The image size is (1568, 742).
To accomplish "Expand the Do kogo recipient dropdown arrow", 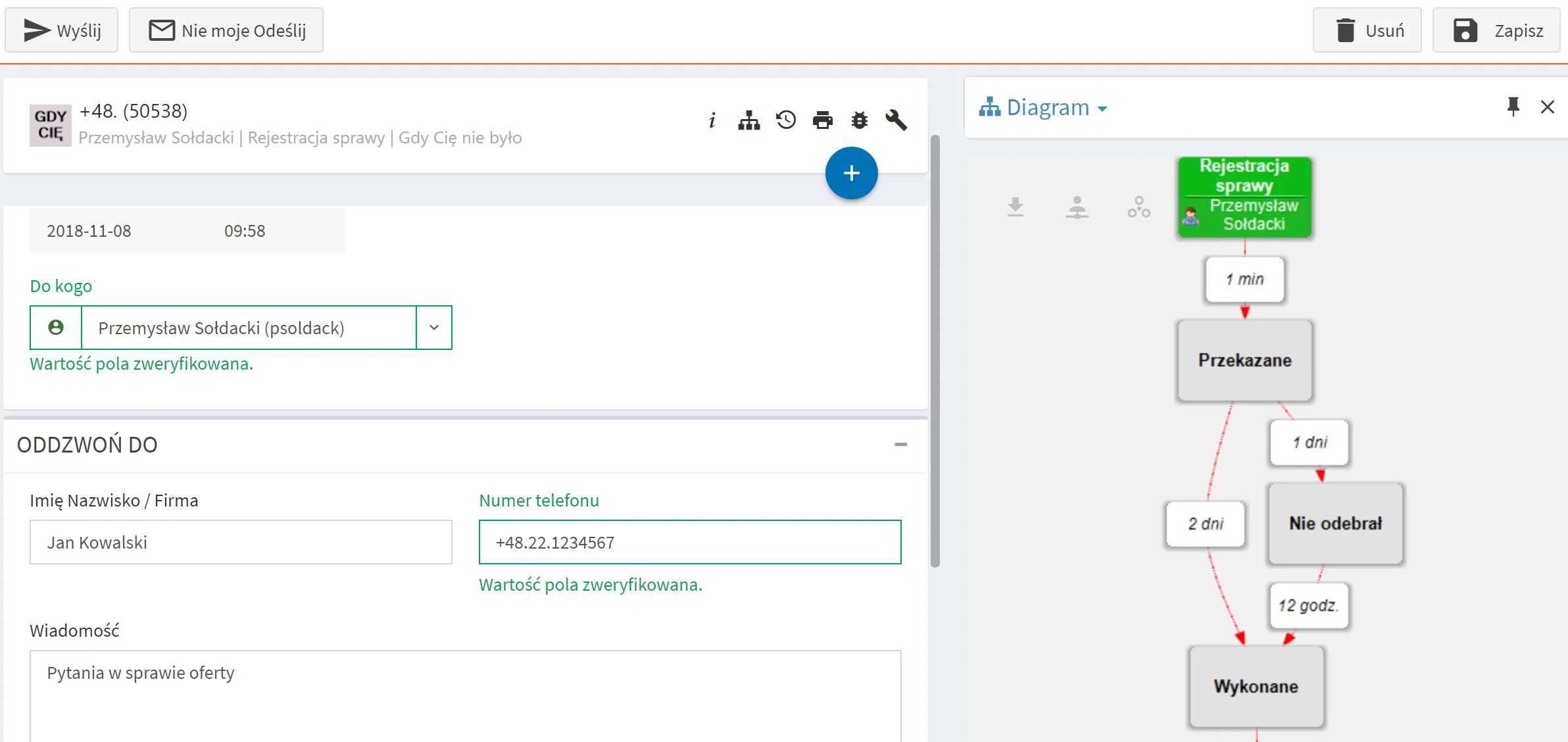I will tap(434, 328).
